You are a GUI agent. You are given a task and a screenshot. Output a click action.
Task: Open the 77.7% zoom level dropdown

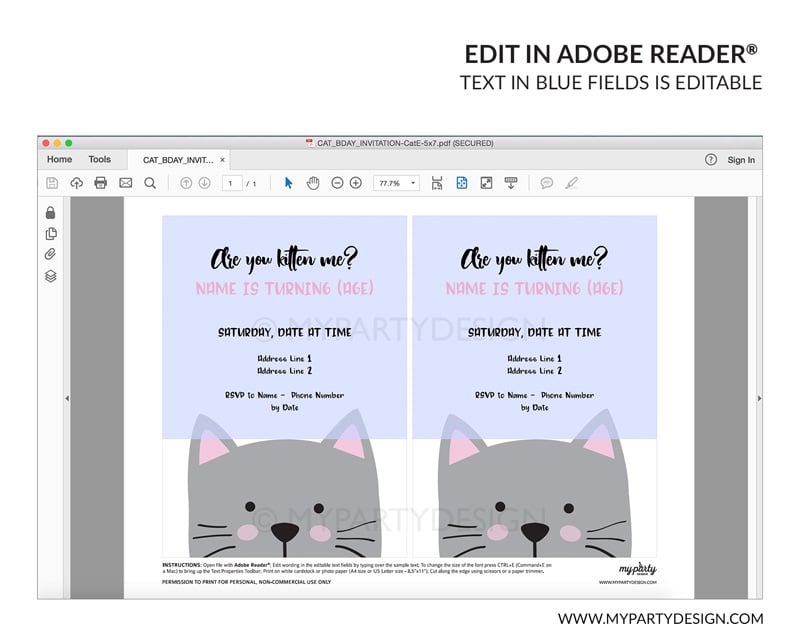(396, 183)
